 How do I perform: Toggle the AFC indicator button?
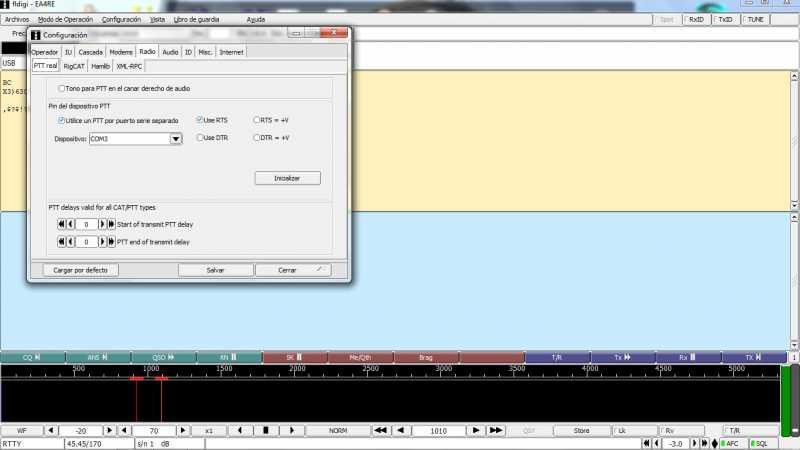[730, 443]
